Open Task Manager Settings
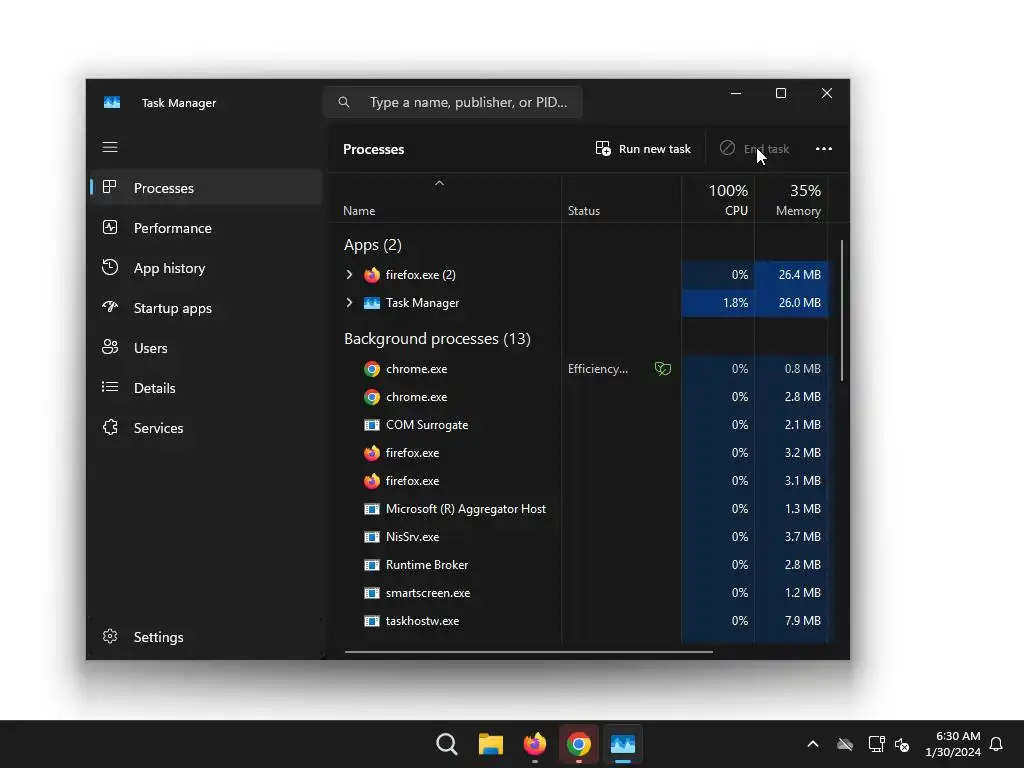Image resolution: width=1024 pixels, height=768 pixels. (x=206, y=637)
